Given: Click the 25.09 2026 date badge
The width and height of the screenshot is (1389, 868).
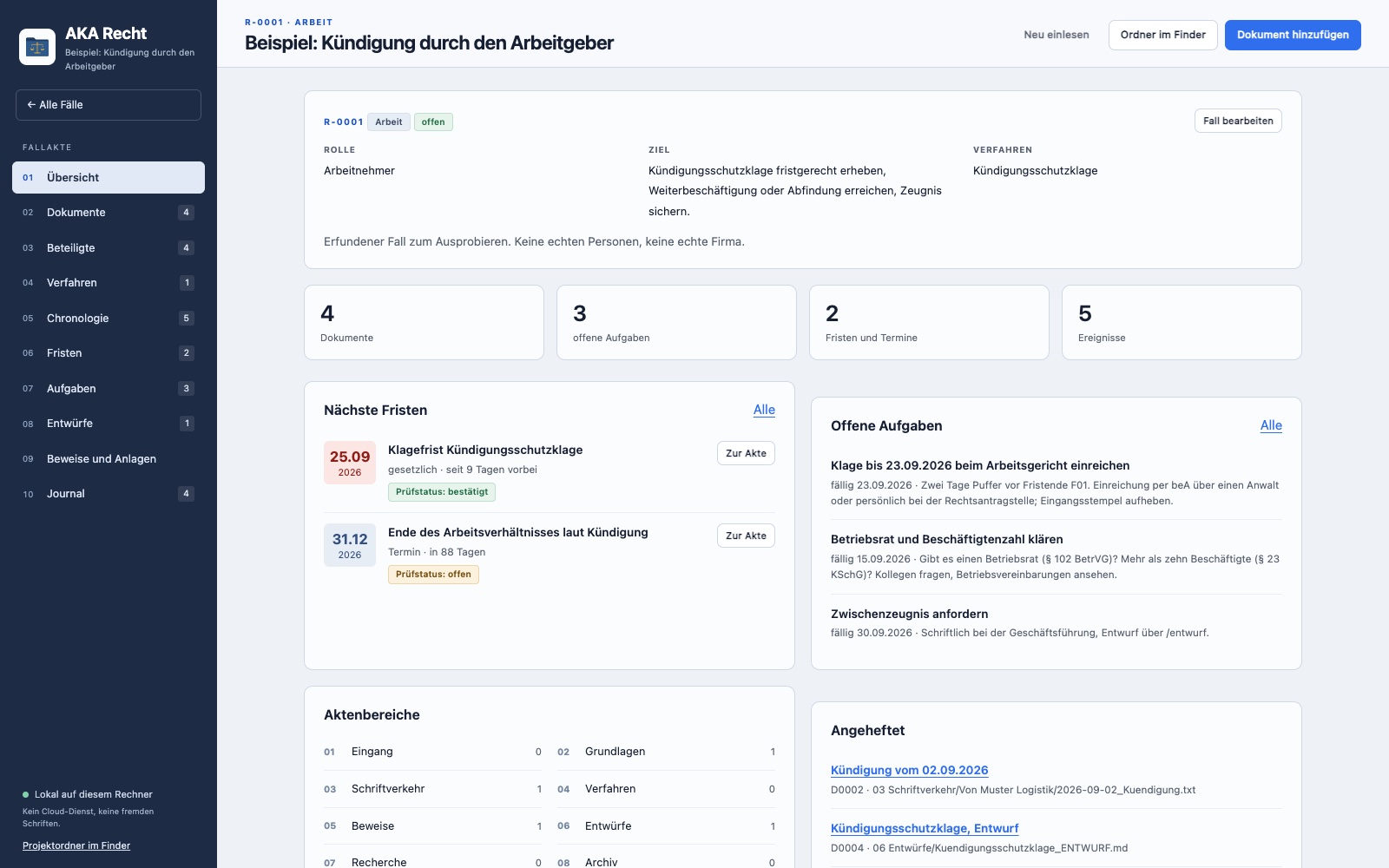Looking at the screenshot, I should coord(350,463).
